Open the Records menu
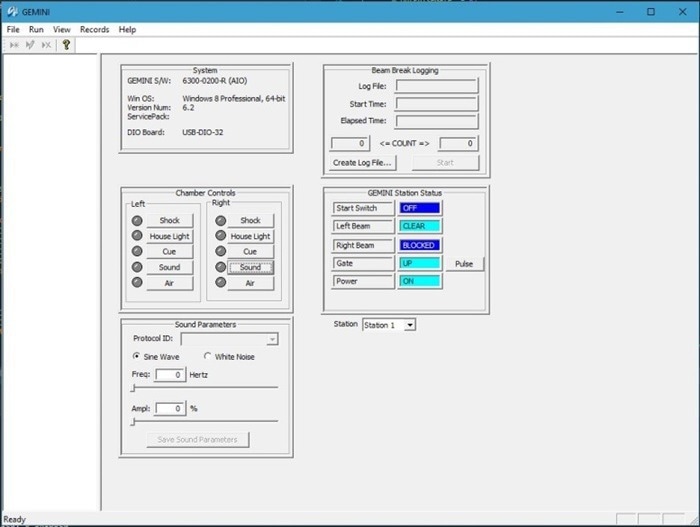This screenshot has height=527, width=700. coord(94,30)
